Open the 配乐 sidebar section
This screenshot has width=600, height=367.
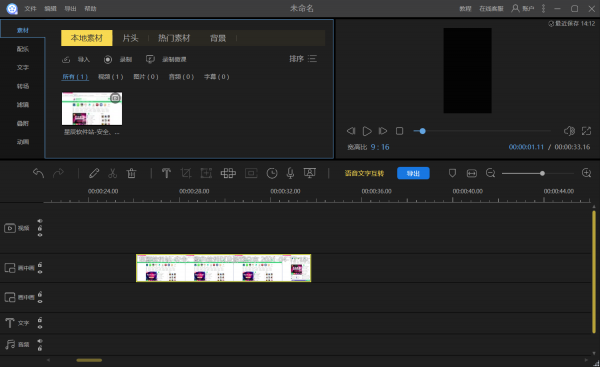(x=23, y=49)
